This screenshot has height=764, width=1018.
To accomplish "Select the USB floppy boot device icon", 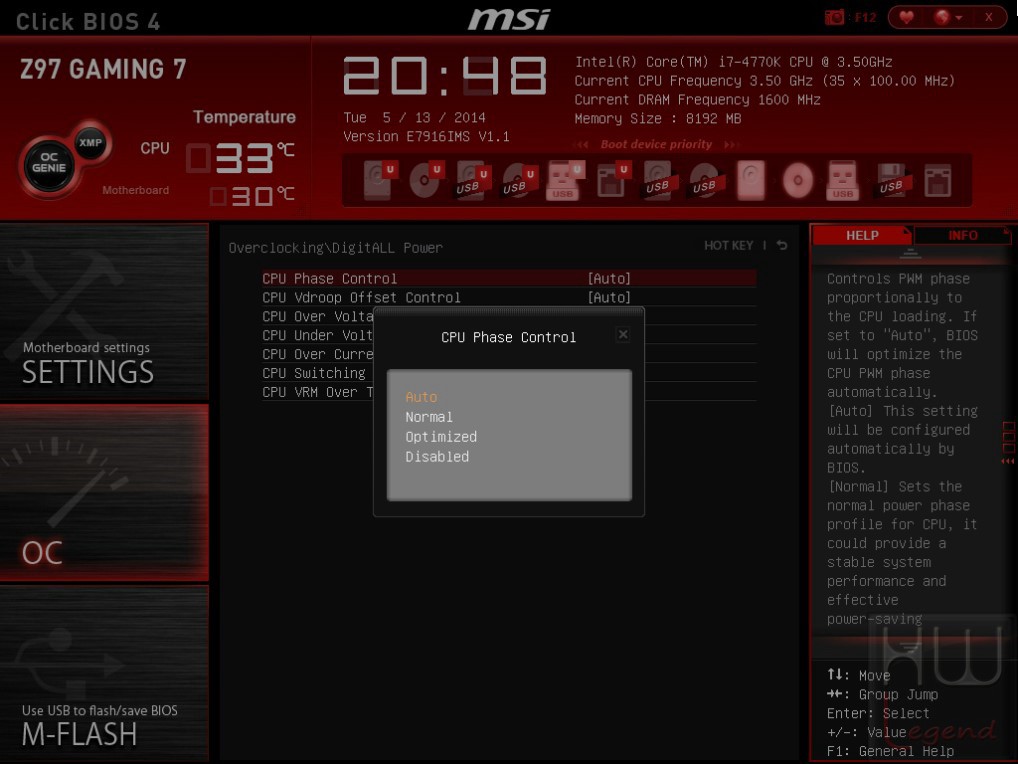I will coord(891,180).
